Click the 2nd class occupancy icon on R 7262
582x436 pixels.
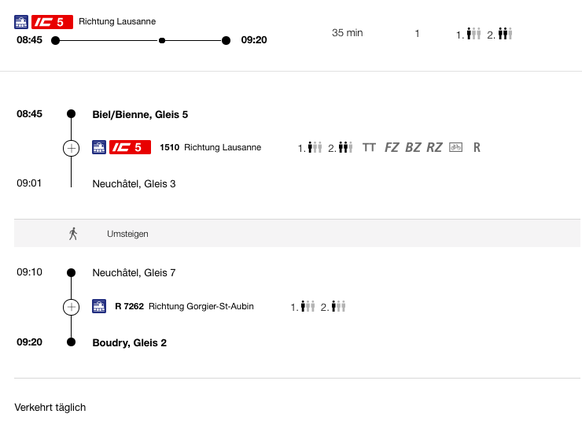[333, 306]
